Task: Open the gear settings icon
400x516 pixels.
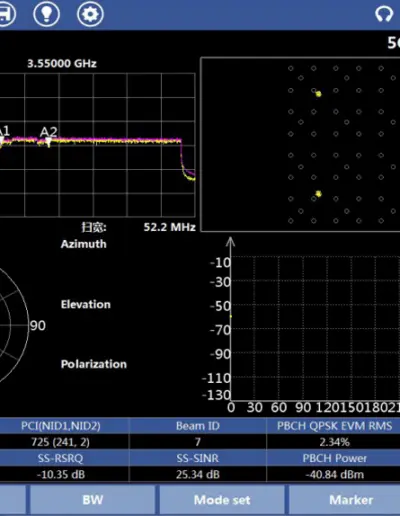Action: [x=90, y=14]
